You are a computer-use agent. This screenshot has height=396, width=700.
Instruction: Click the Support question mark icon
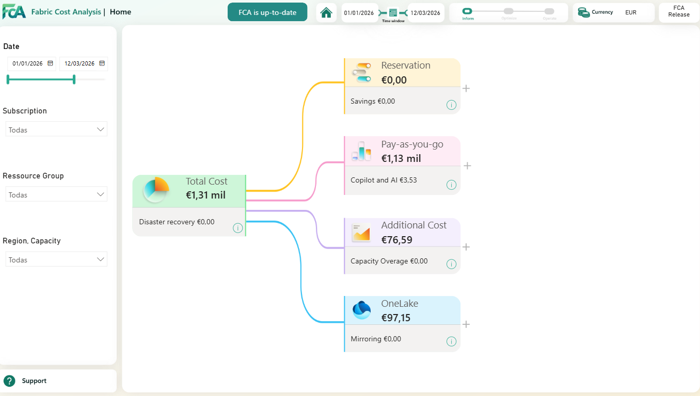coord(9,381)
